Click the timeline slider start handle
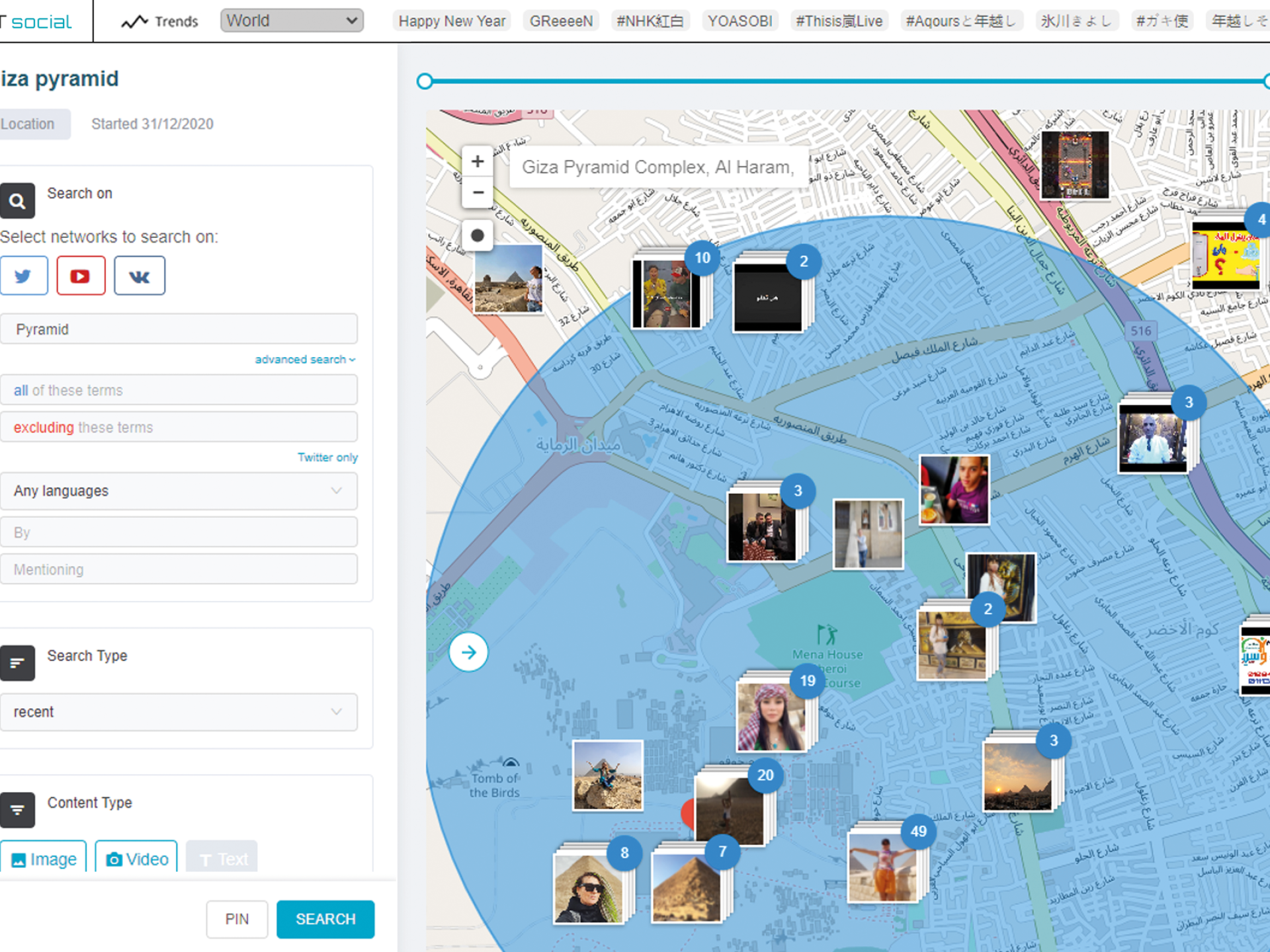The image size is (1270, 952). tap(425, 81)
